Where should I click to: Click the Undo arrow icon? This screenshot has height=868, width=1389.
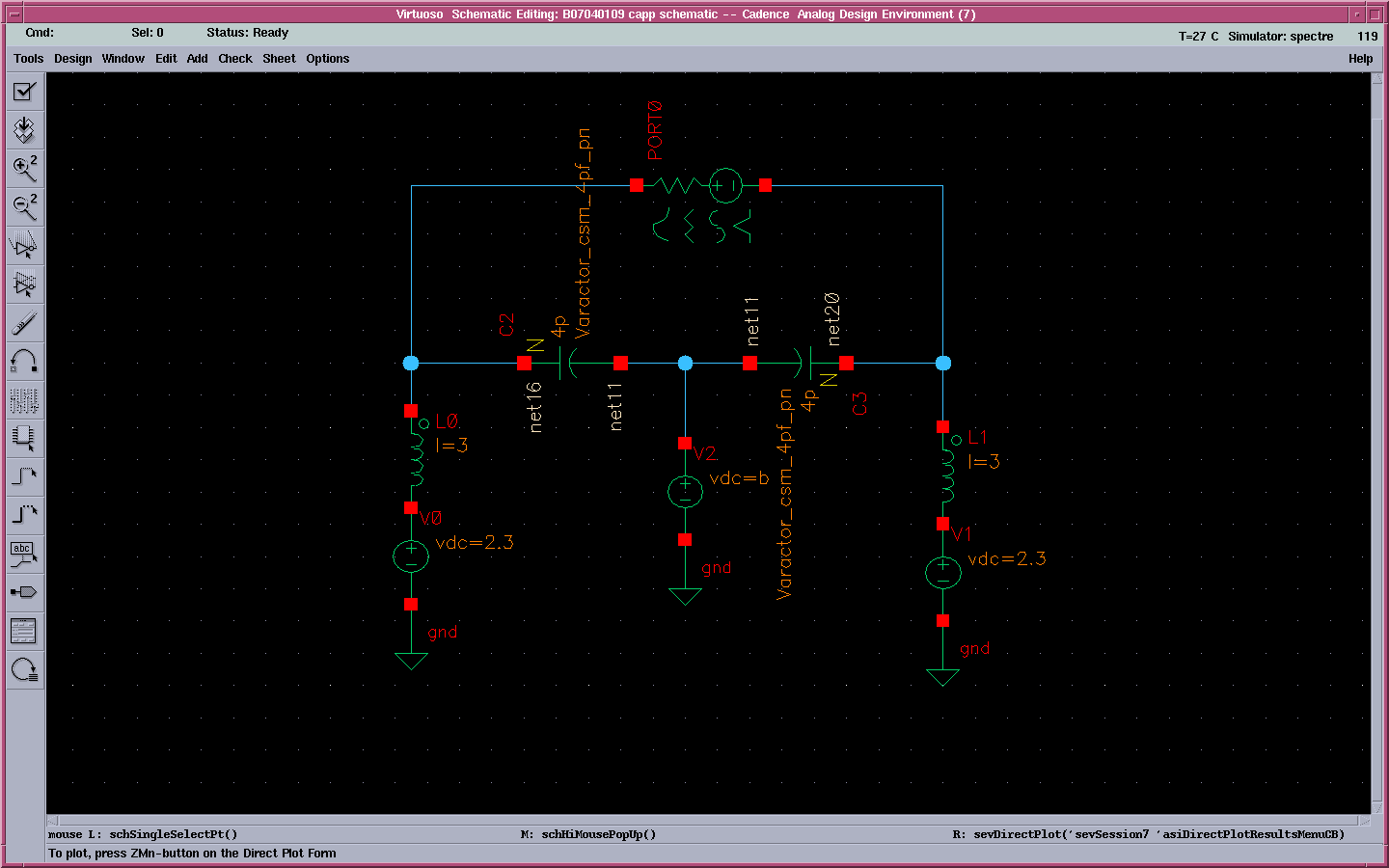[x=24, y=362]
